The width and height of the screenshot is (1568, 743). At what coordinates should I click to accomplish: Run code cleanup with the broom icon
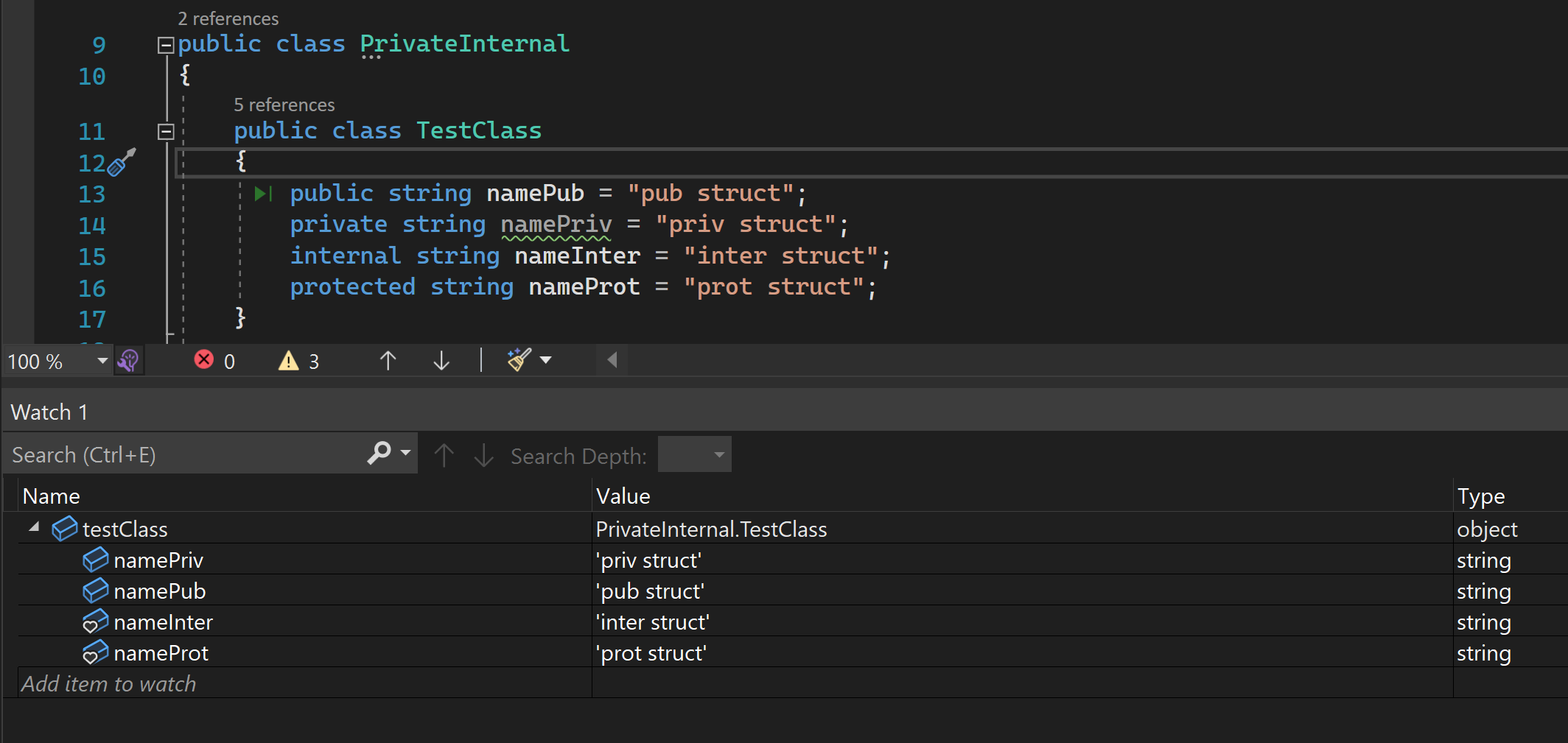(519, 359)
